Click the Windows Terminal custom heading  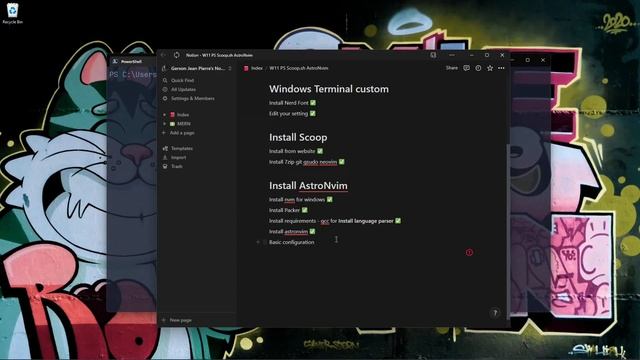click(x=329, y=89)
